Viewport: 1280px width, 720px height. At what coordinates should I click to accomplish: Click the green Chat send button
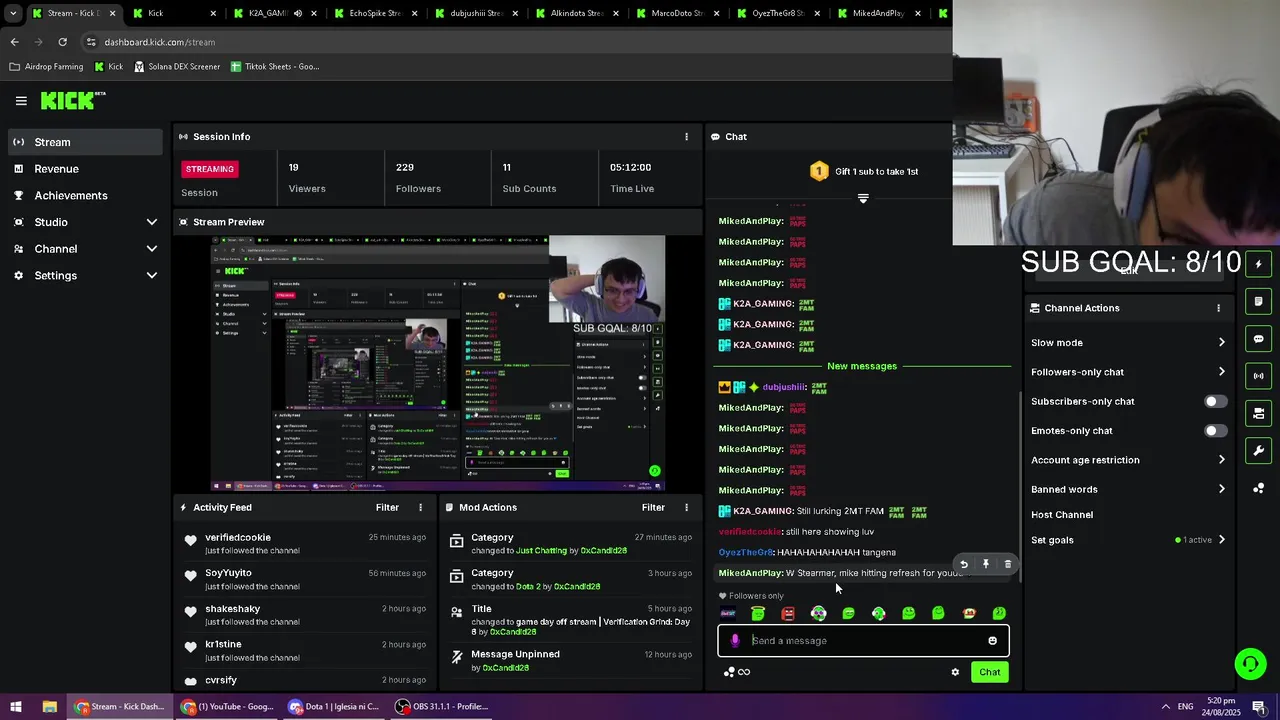(989, 672)
